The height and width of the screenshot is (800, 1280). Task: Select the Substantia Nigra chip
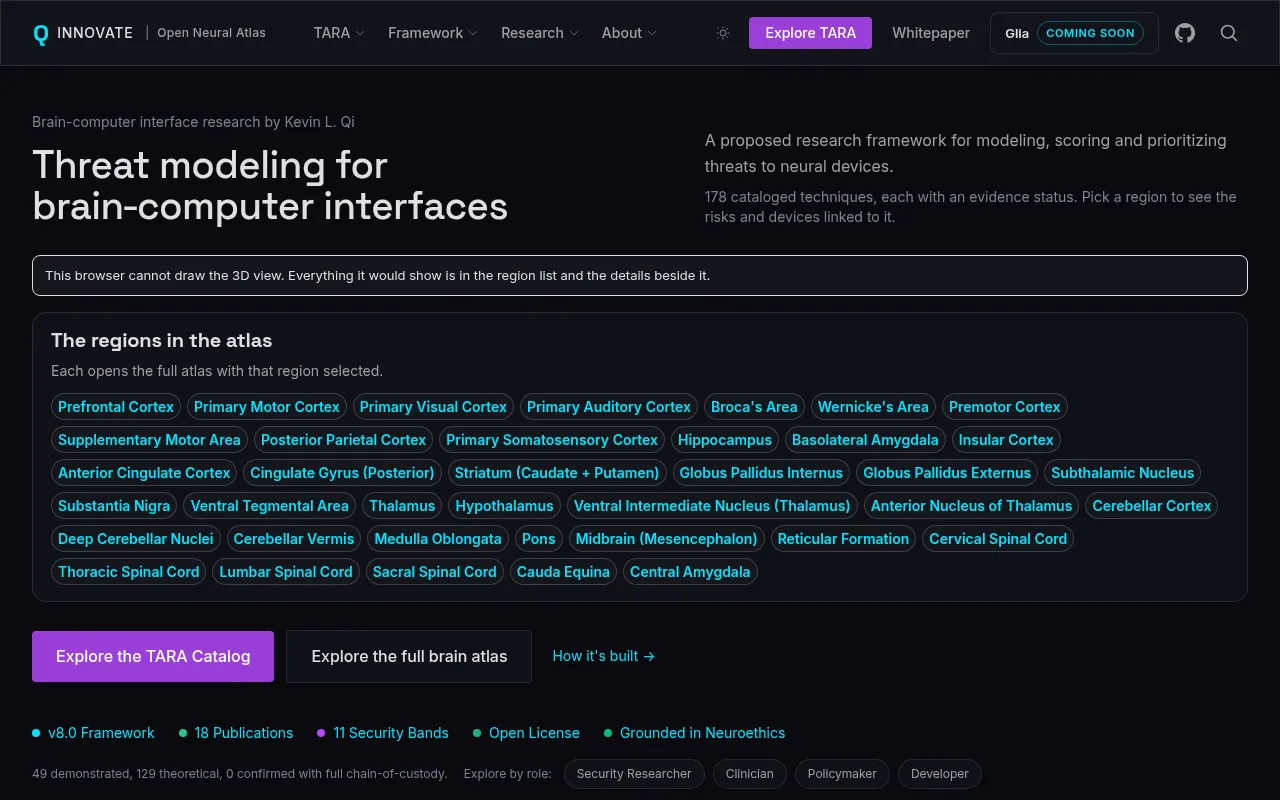tap(114, 506)
